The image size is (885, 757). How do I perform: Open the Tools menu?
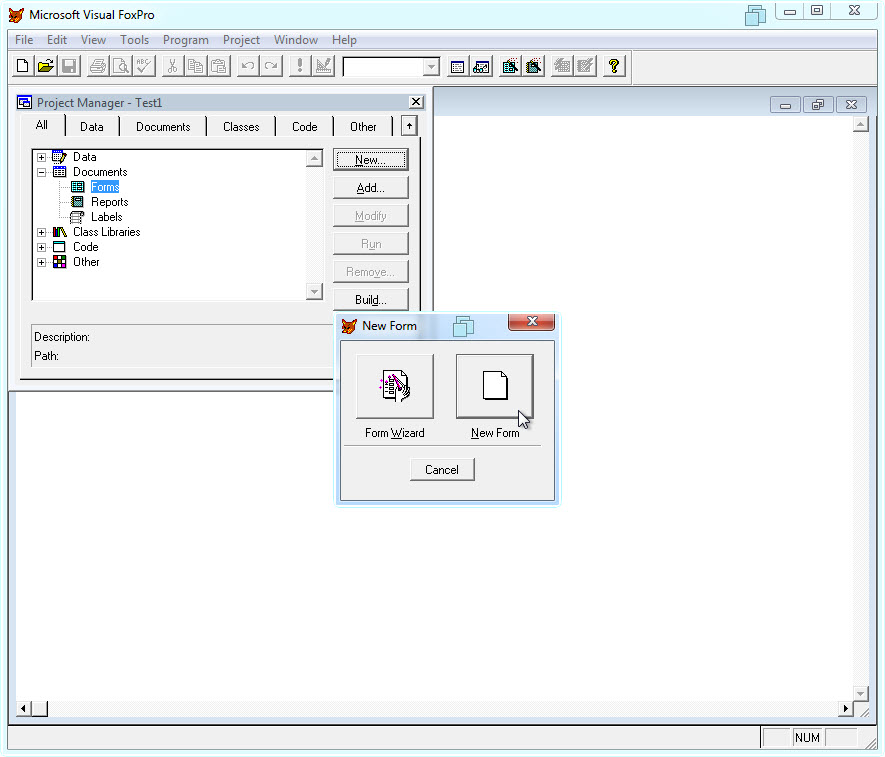click(x=134, y=40)
